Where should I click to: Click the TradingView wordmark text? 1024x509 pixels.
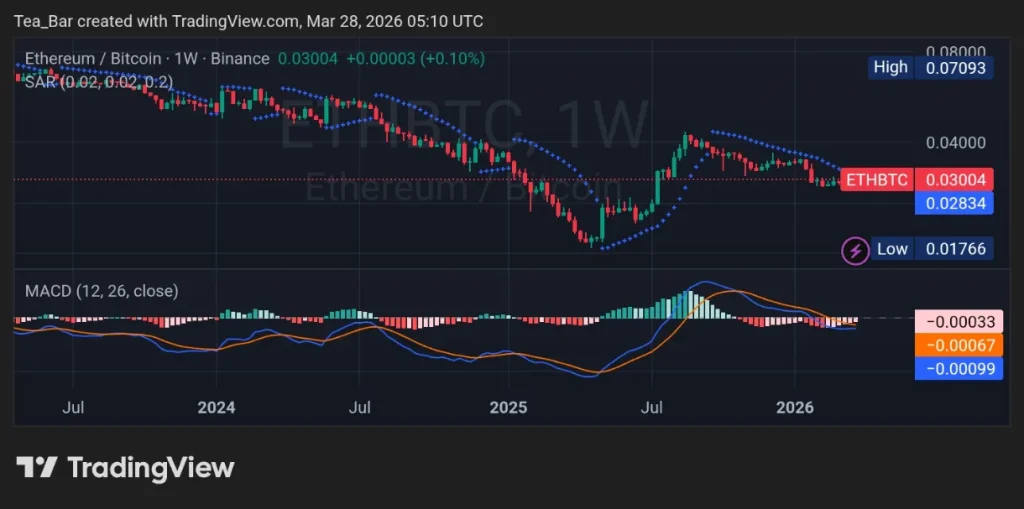pyautogui.click(x=150, y=467)
